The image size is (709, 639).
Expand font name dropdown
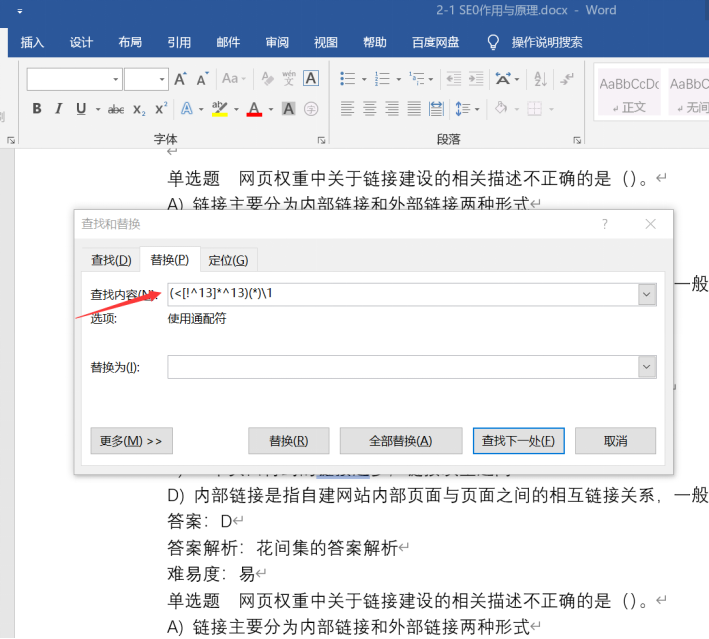click(x=116, y=80)
